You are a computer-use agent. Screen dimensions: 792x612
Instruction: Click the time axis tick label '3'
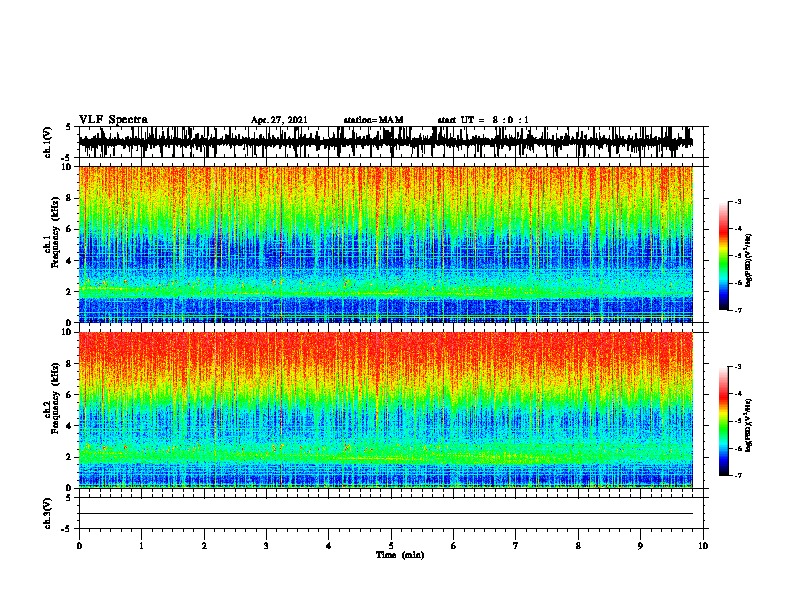pyautogui.click(x=266, y=545)
